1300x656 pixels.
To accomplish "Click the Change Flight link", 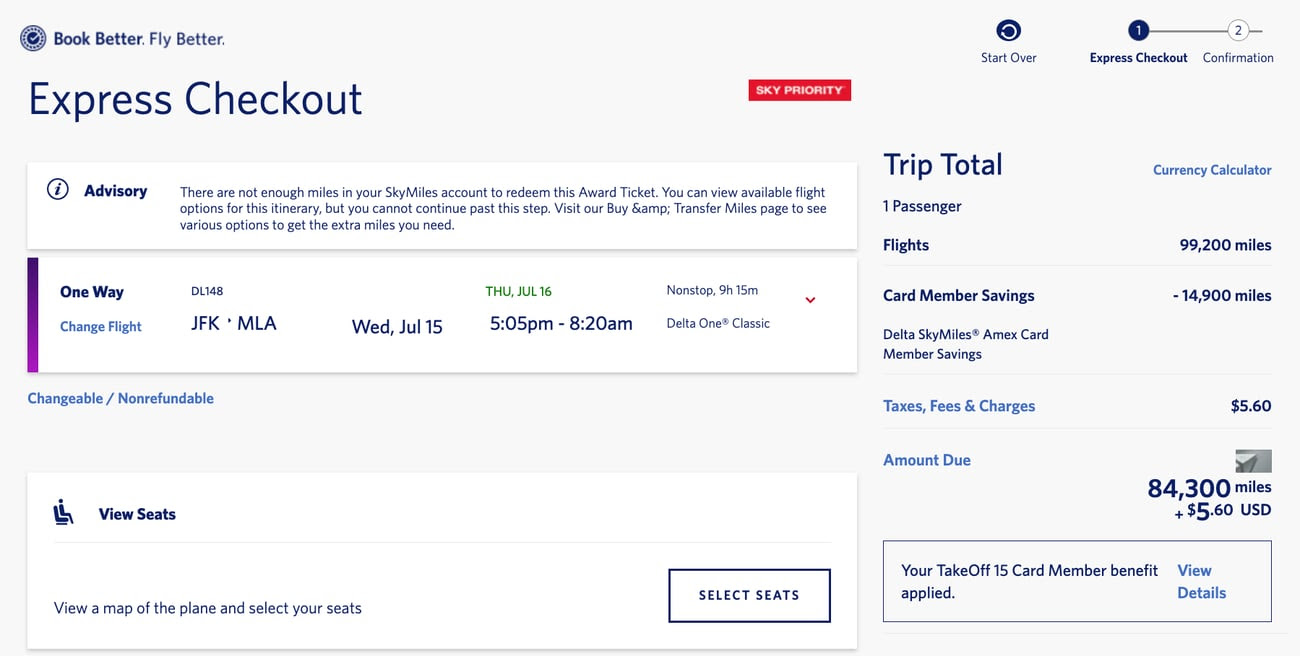I will click(x=100, y=326).
